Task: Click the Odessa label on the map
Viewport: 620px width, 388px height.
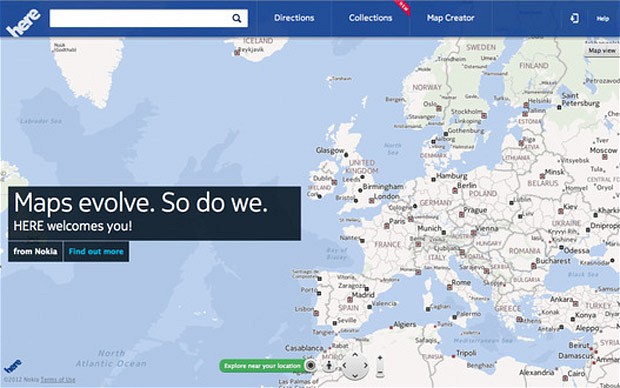Action: [577, 250]
